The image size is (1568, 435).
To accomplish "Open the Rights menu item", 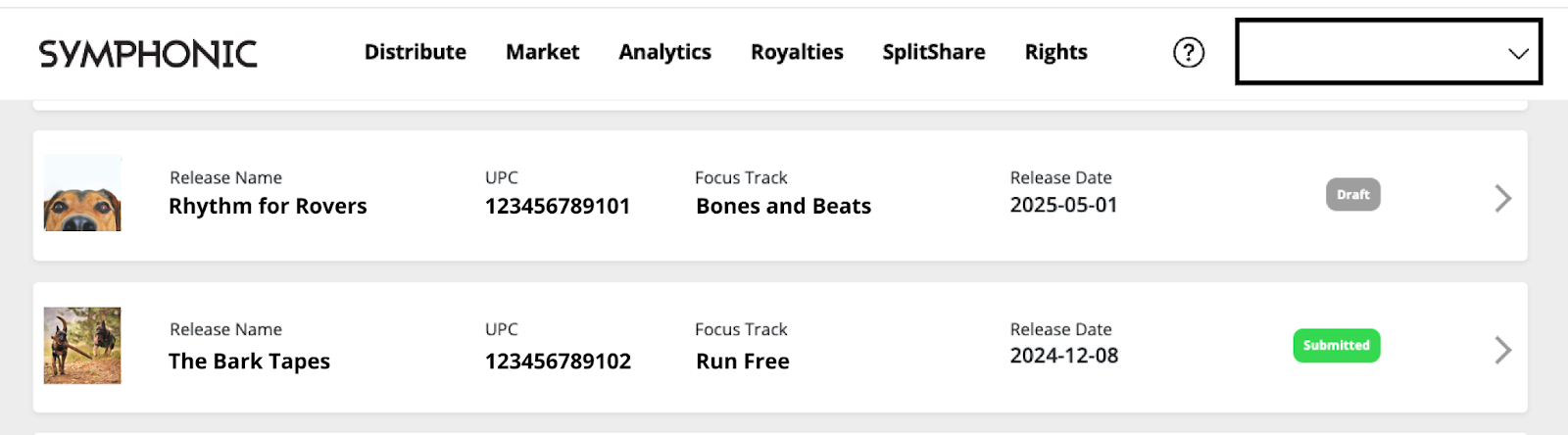I will [1055, 52].
